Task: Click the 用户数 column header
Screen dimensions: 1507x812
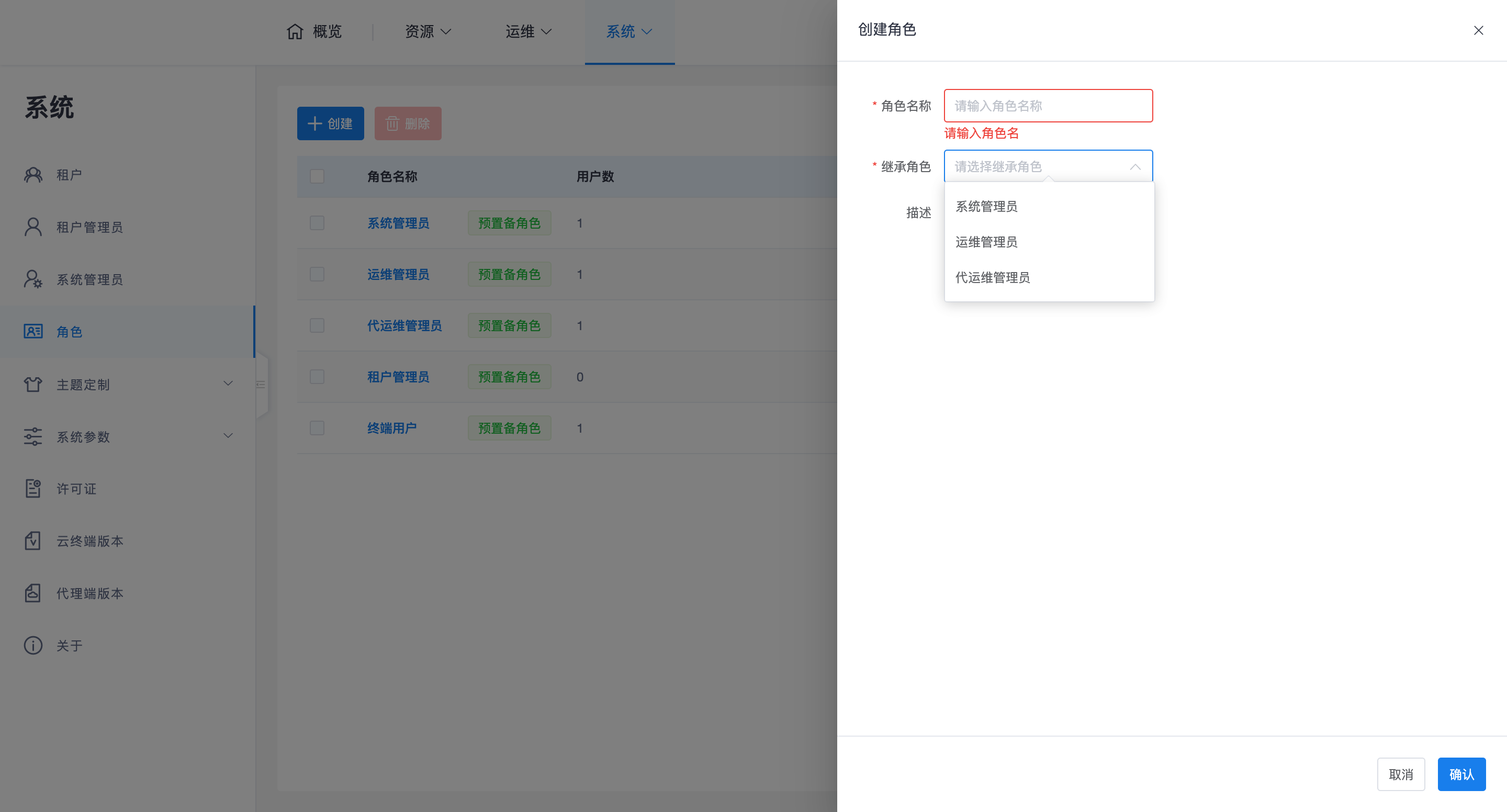Action: 595,176
